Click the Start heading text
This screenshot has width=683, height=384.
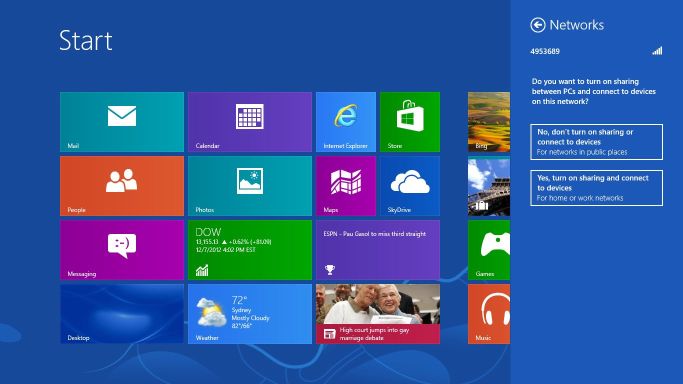pyautogui.click(x=86, y=40)
